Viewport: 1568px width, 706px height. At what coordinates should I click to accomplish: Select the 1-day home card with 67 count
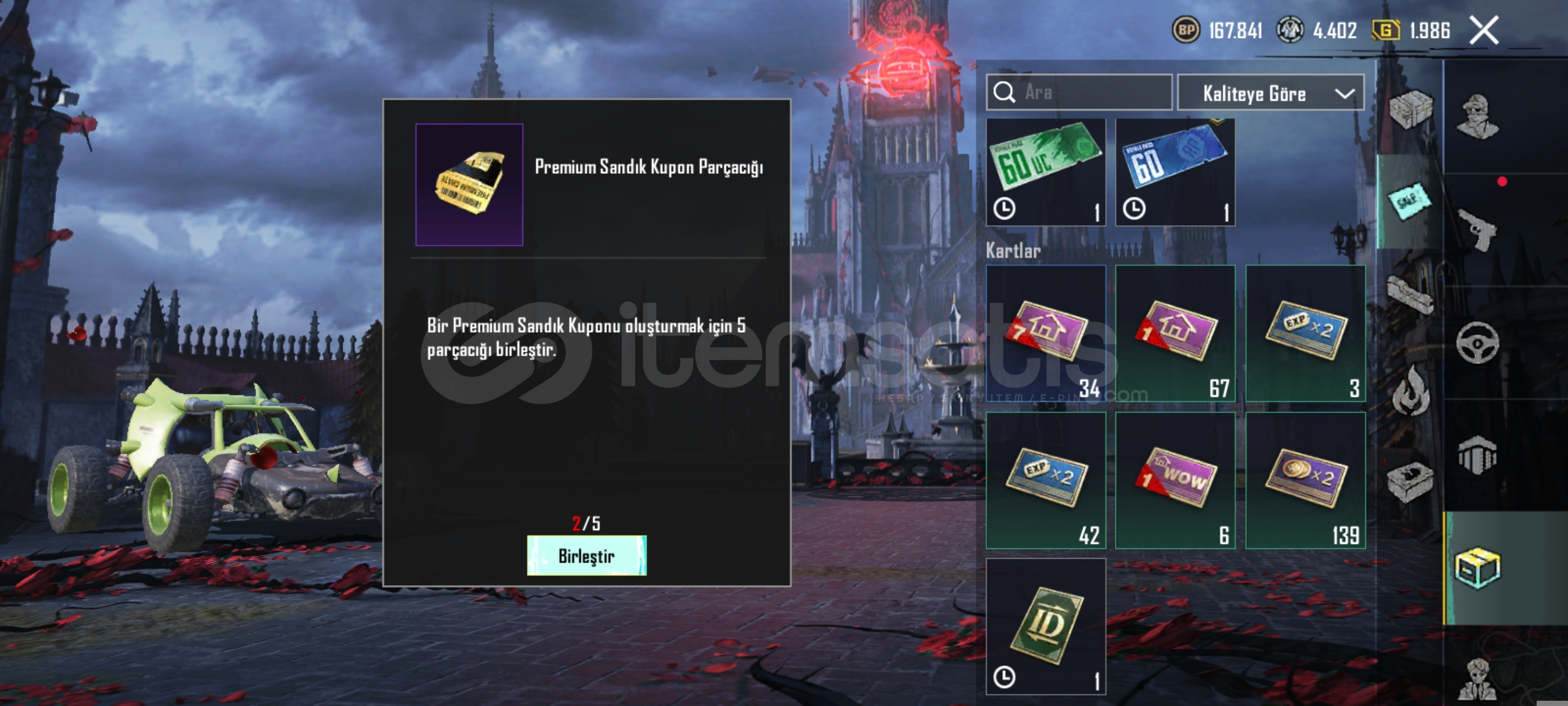1175,333
